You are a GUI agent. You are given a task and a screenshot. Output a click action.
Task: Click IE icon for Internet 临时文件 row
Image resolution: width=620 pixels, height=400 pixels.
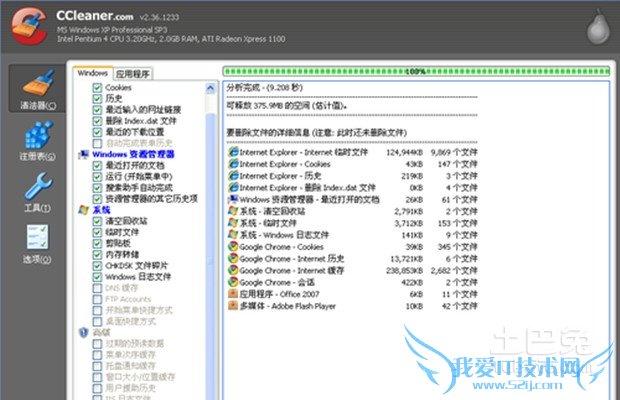233,152
